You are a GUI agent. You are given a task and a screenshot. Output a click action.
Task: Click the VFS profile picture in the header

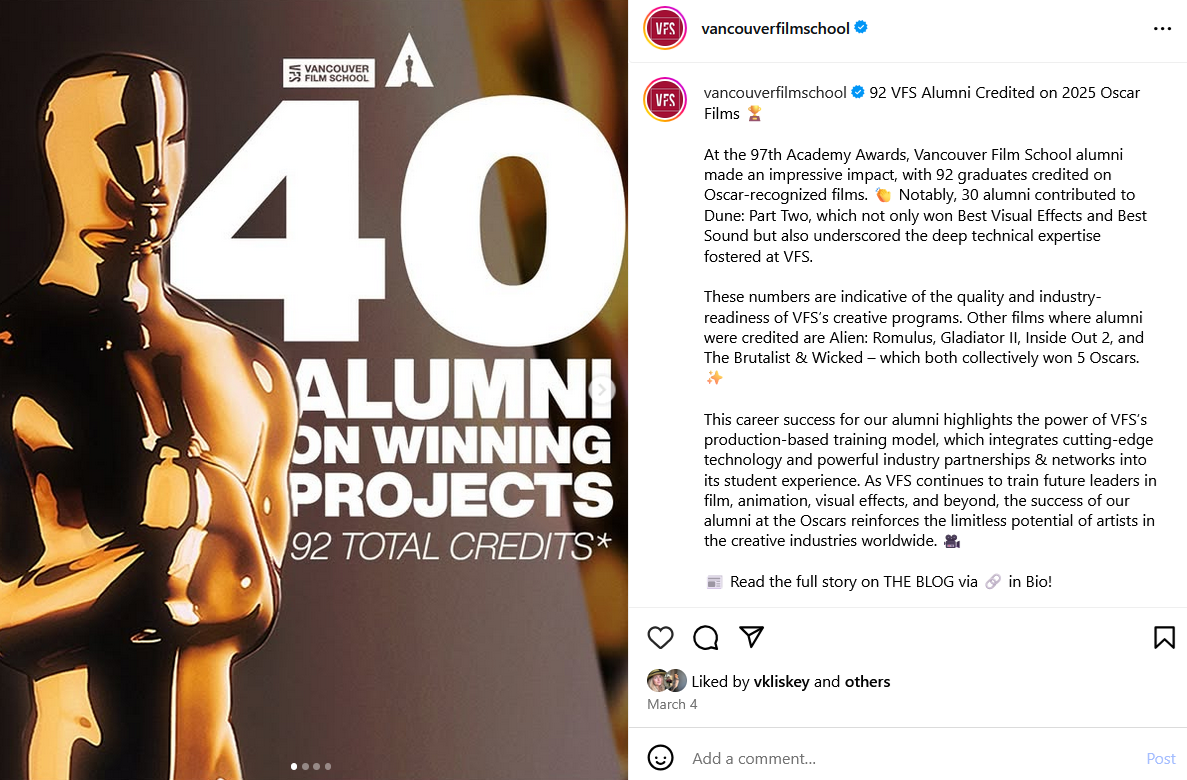665,28
